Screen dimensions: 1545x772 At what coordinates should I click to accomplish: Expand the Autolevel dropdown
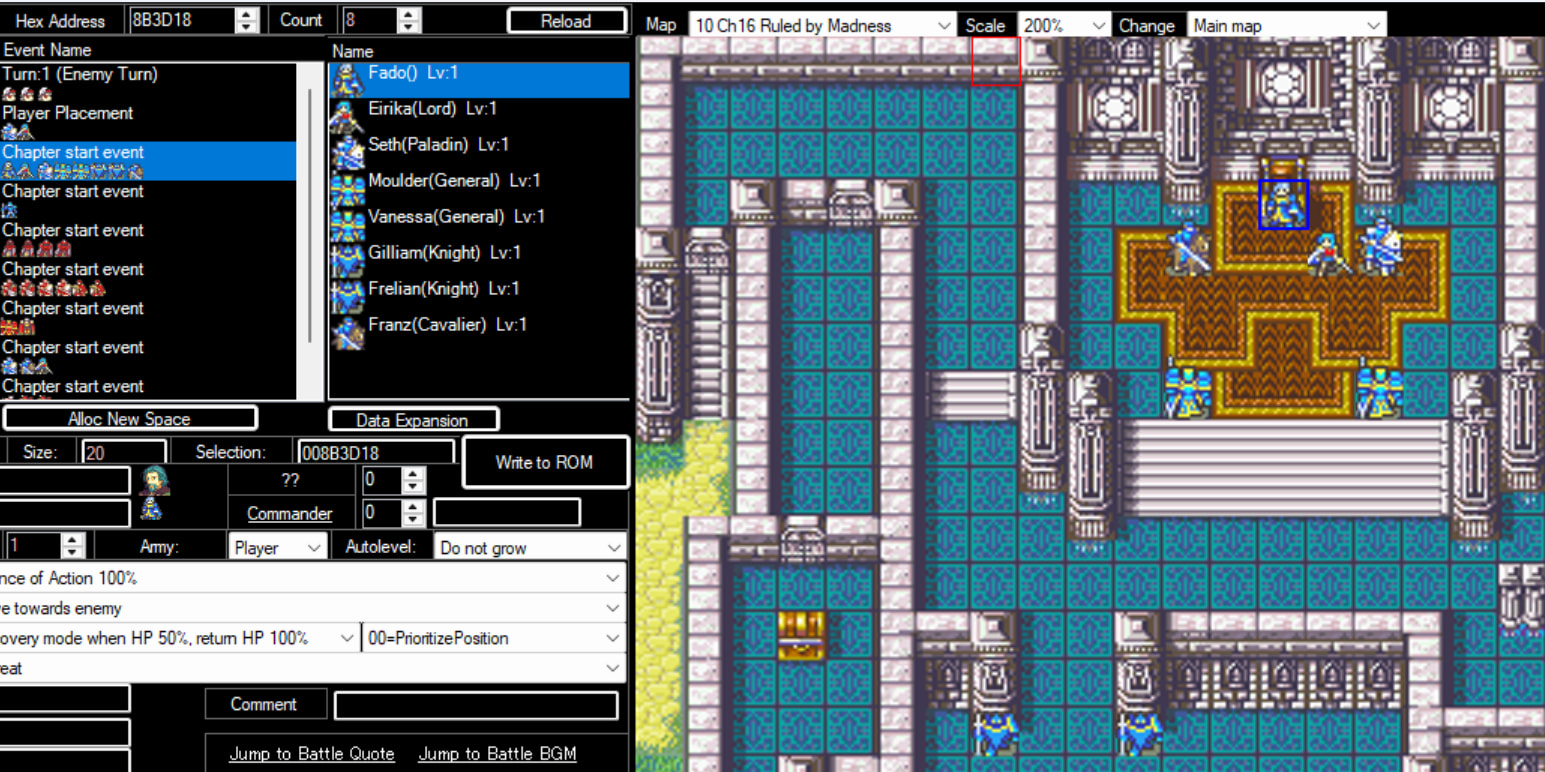point(530,547)
